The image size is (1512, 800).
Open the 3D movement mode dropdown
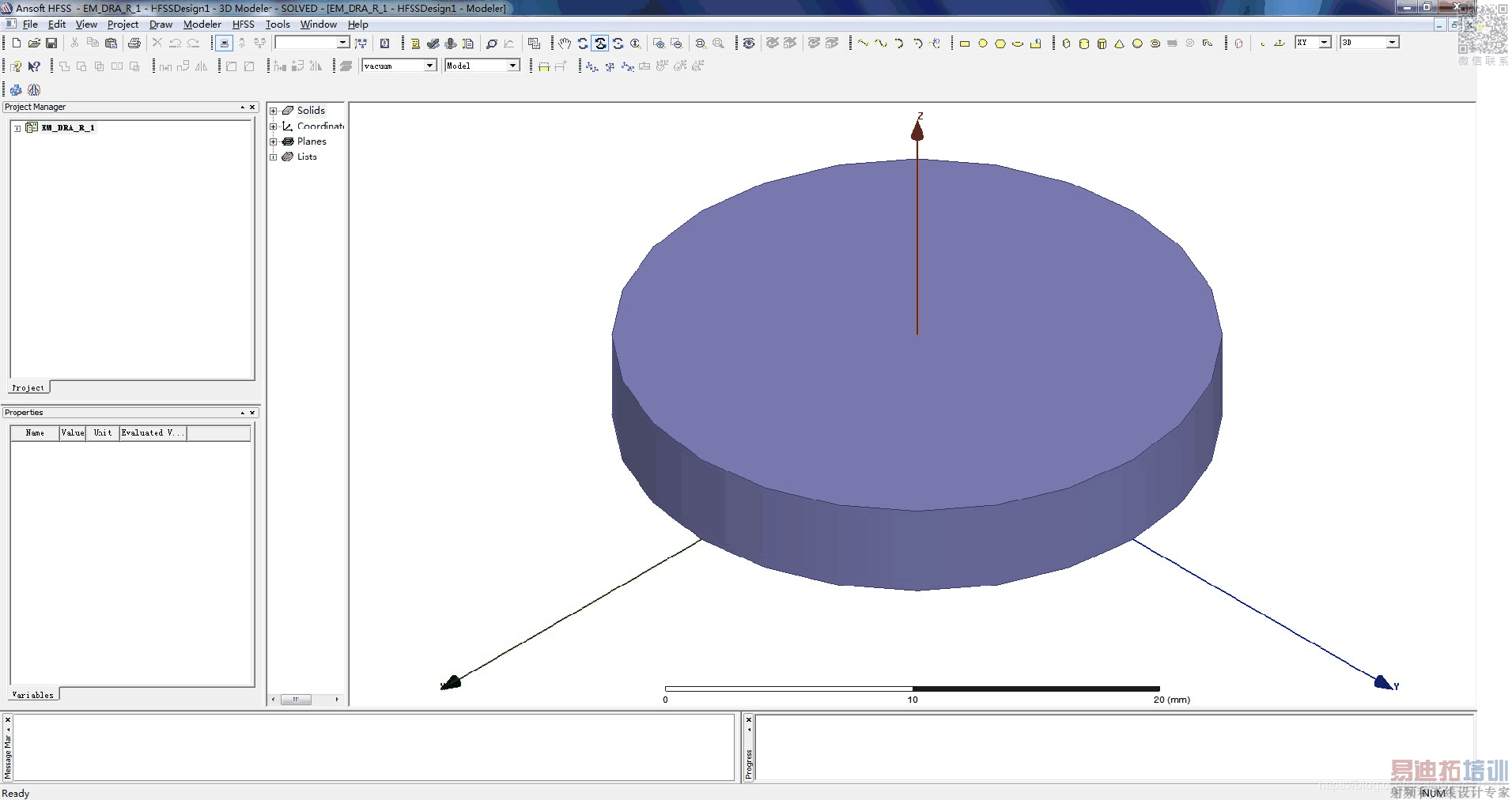point(1393,43)
